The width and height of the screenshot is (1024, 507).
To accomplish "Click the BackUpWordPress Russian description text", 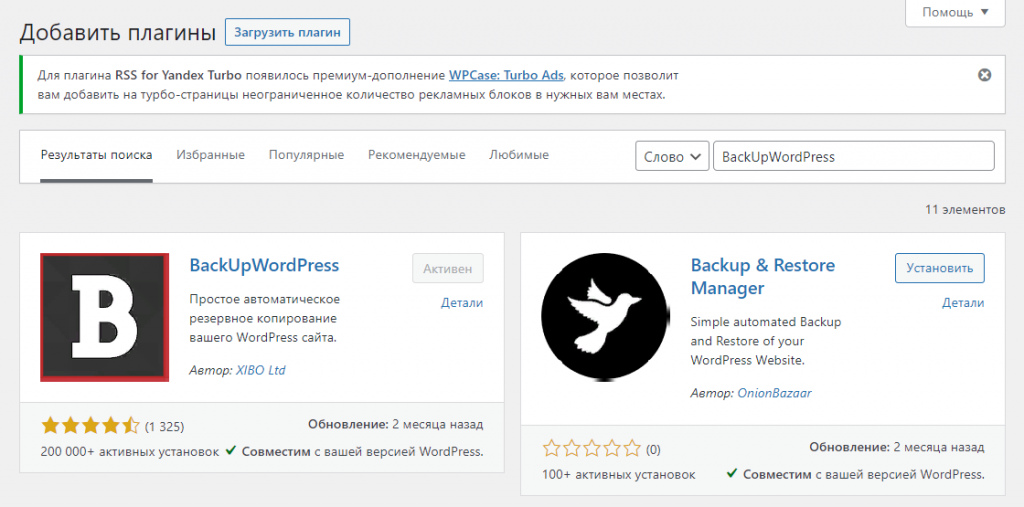I will point(265,319).
